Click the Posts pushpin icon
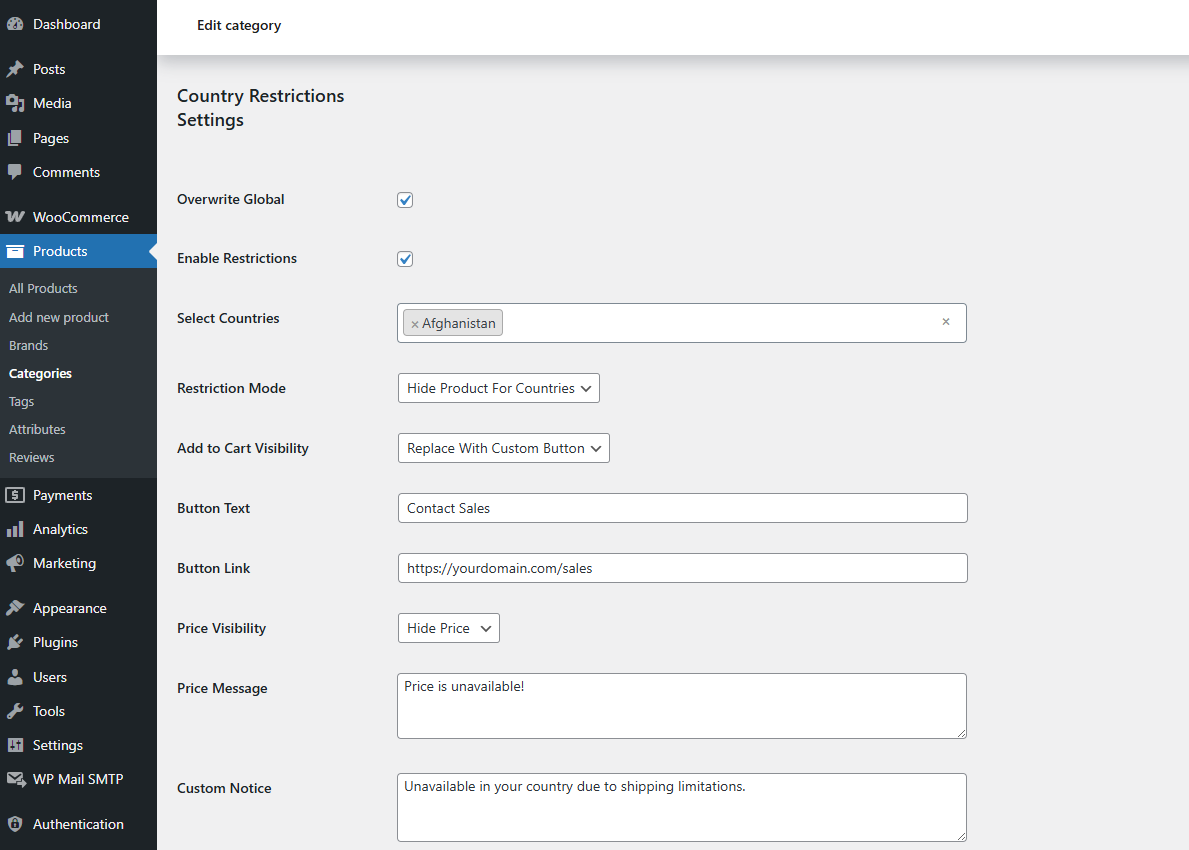Viewport: 1189px width, 850px height. (x=15, y=69)
